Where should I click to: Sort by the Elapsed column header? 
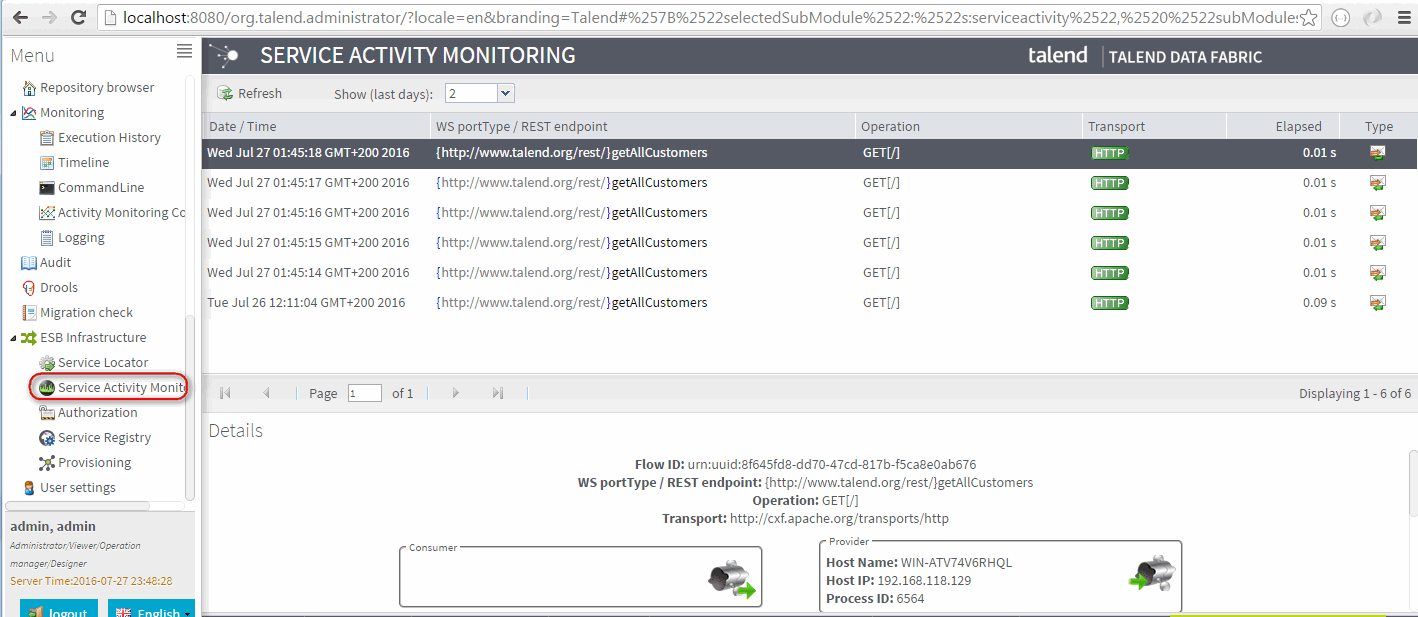point(1297,126)
